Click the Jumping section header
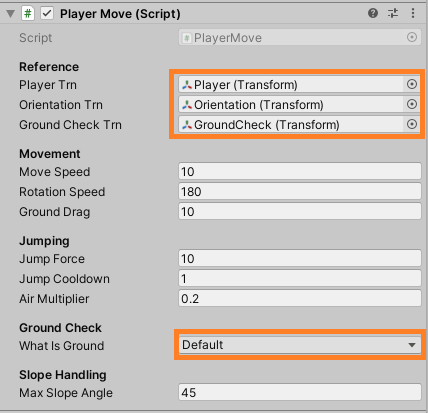Screen dimensions: 428x413 44,241
